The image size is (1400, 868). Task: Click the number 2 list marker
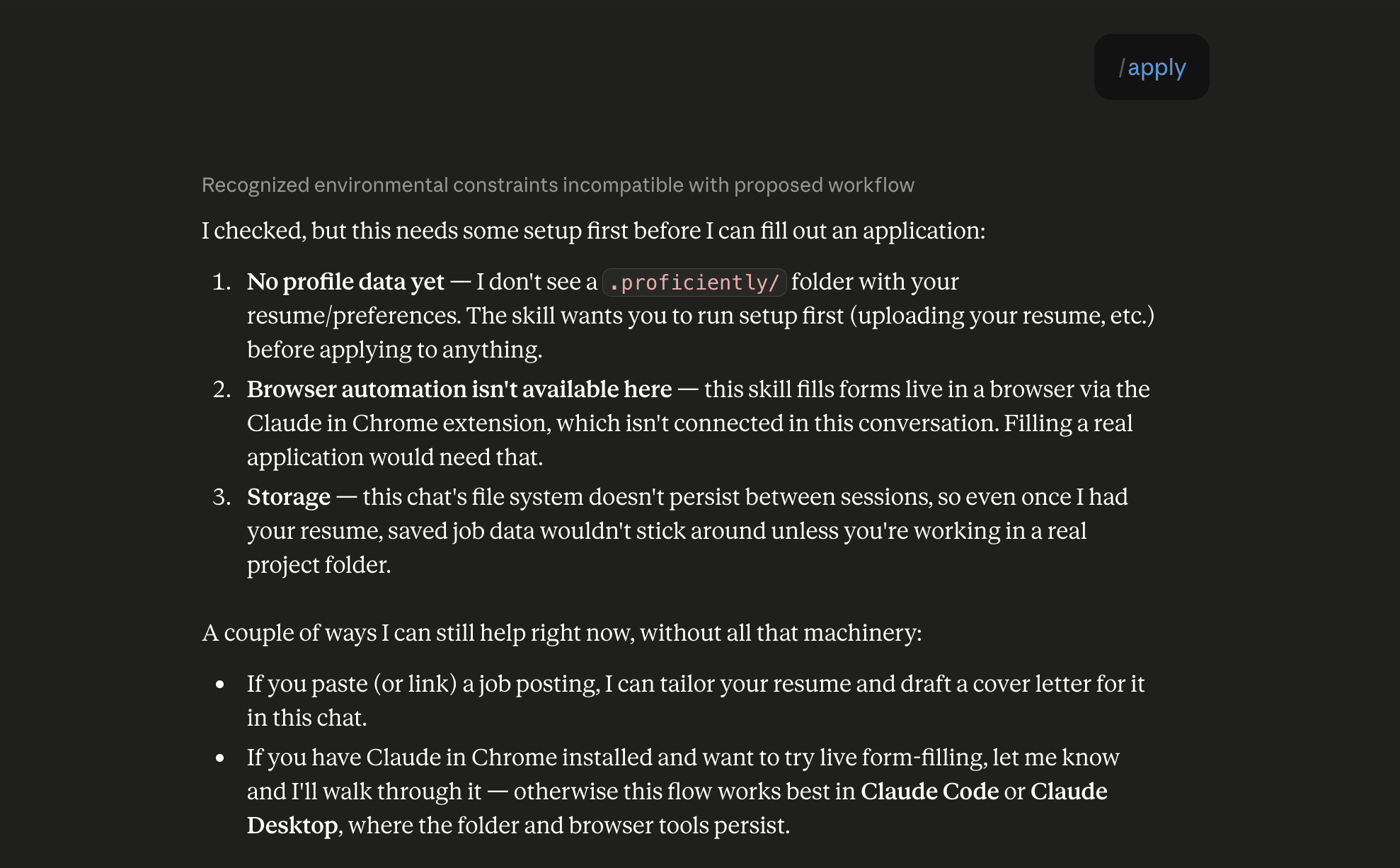click(x=222, y=389)
